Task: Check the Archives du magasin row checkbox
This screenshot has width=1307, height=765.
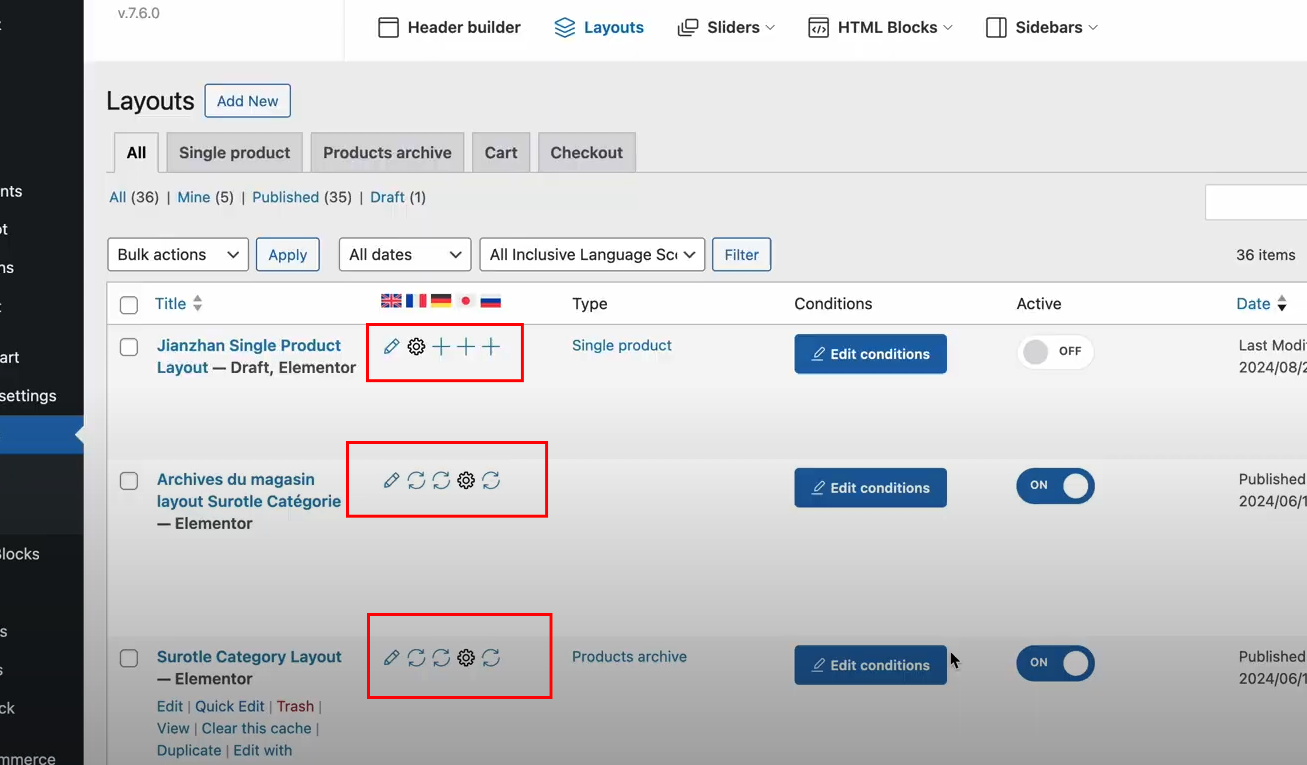Action: 129,481
